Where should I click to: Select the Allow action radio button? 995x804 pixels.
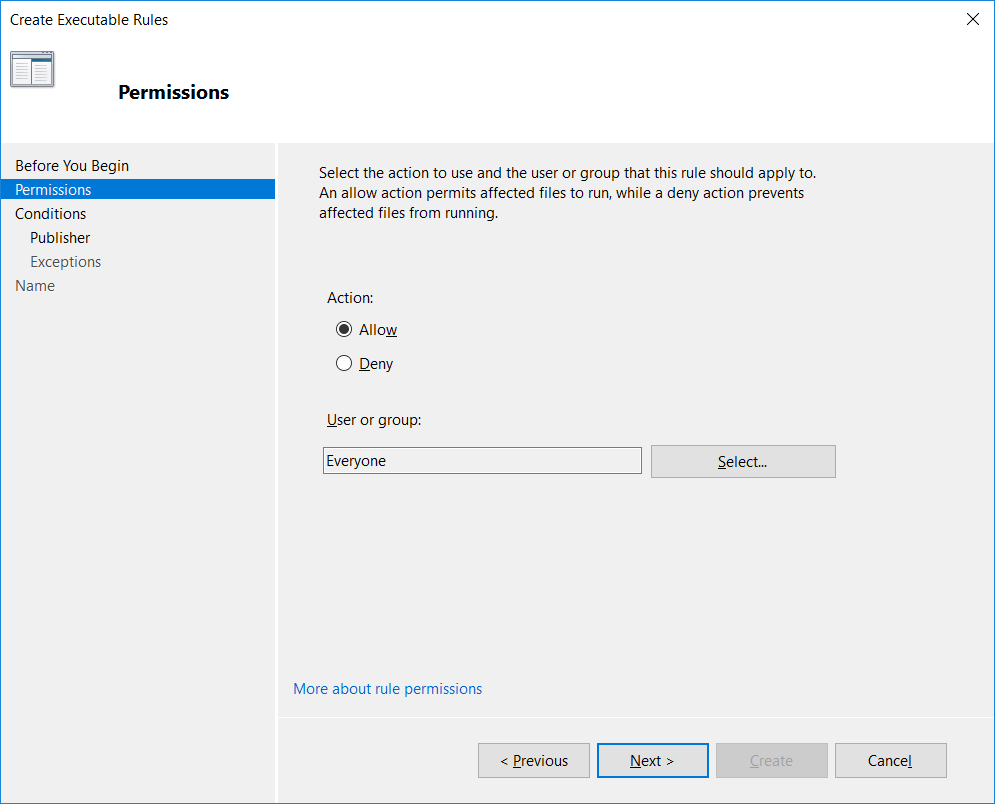344,329
